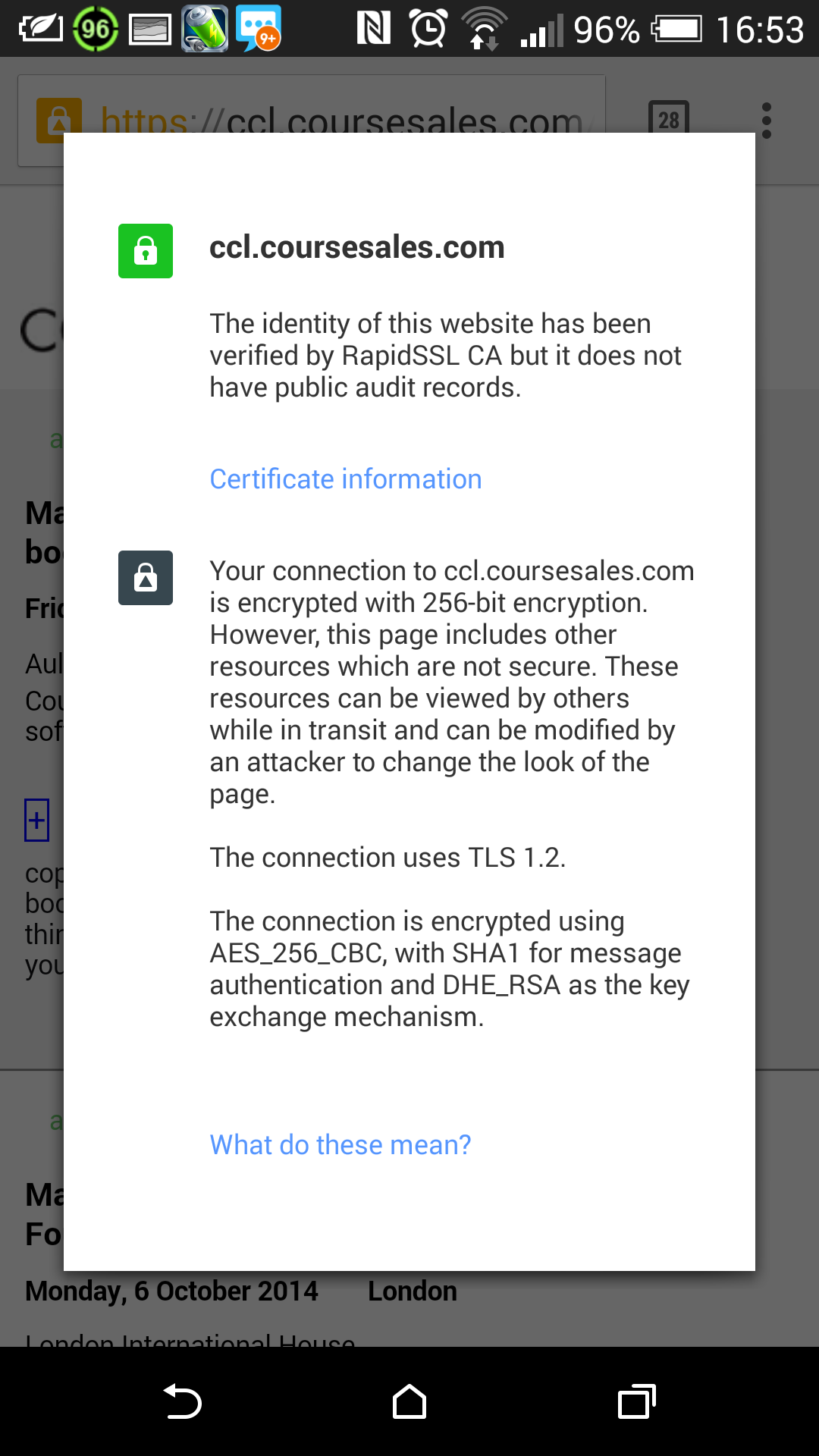Tap the dark gray connection padlock icon
Viewport: 819px width, 1456px height.
coord(146,578)
